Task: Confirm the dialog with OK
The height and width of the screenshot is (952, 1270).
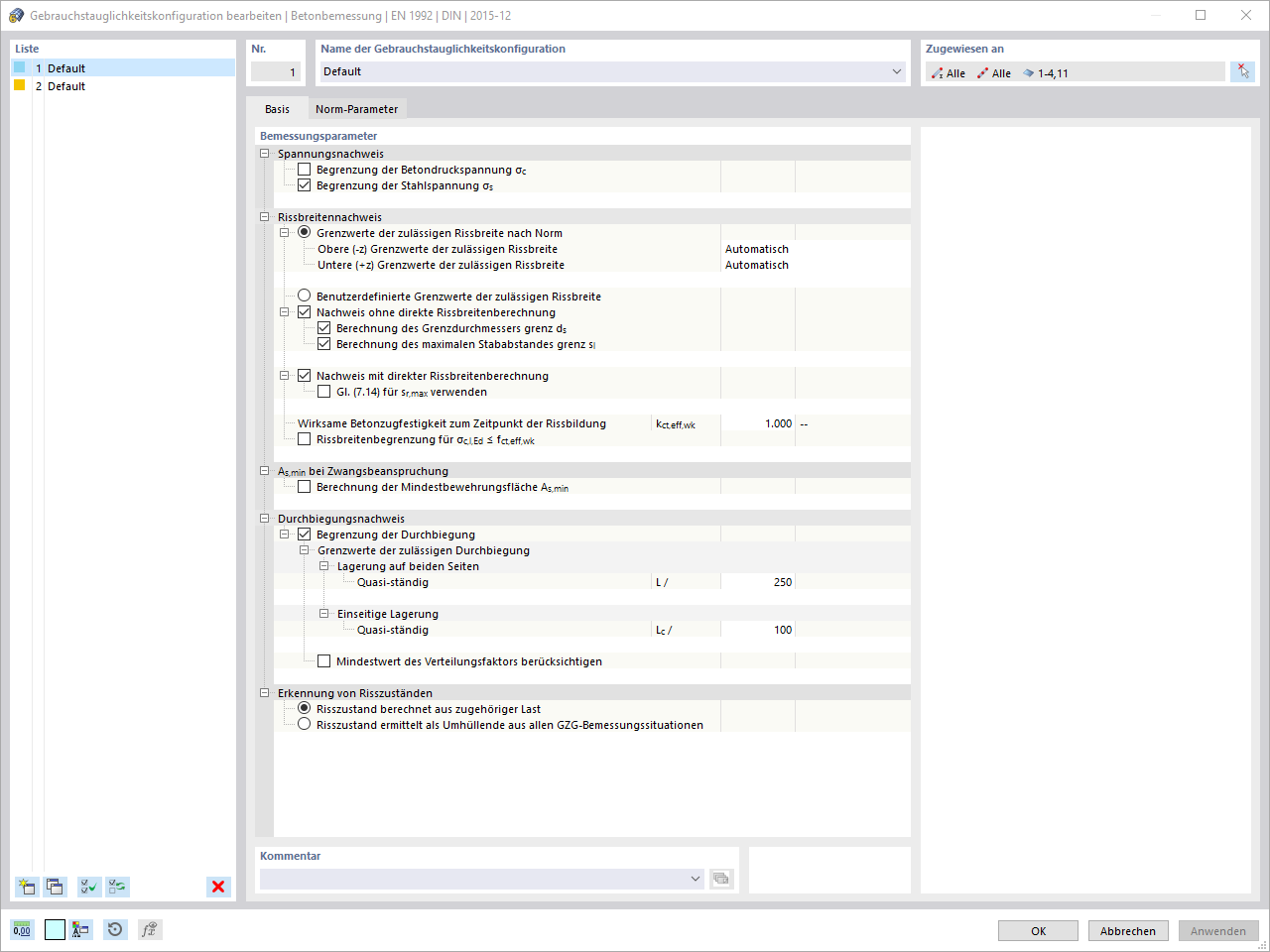Action: tap(1038, 930)
